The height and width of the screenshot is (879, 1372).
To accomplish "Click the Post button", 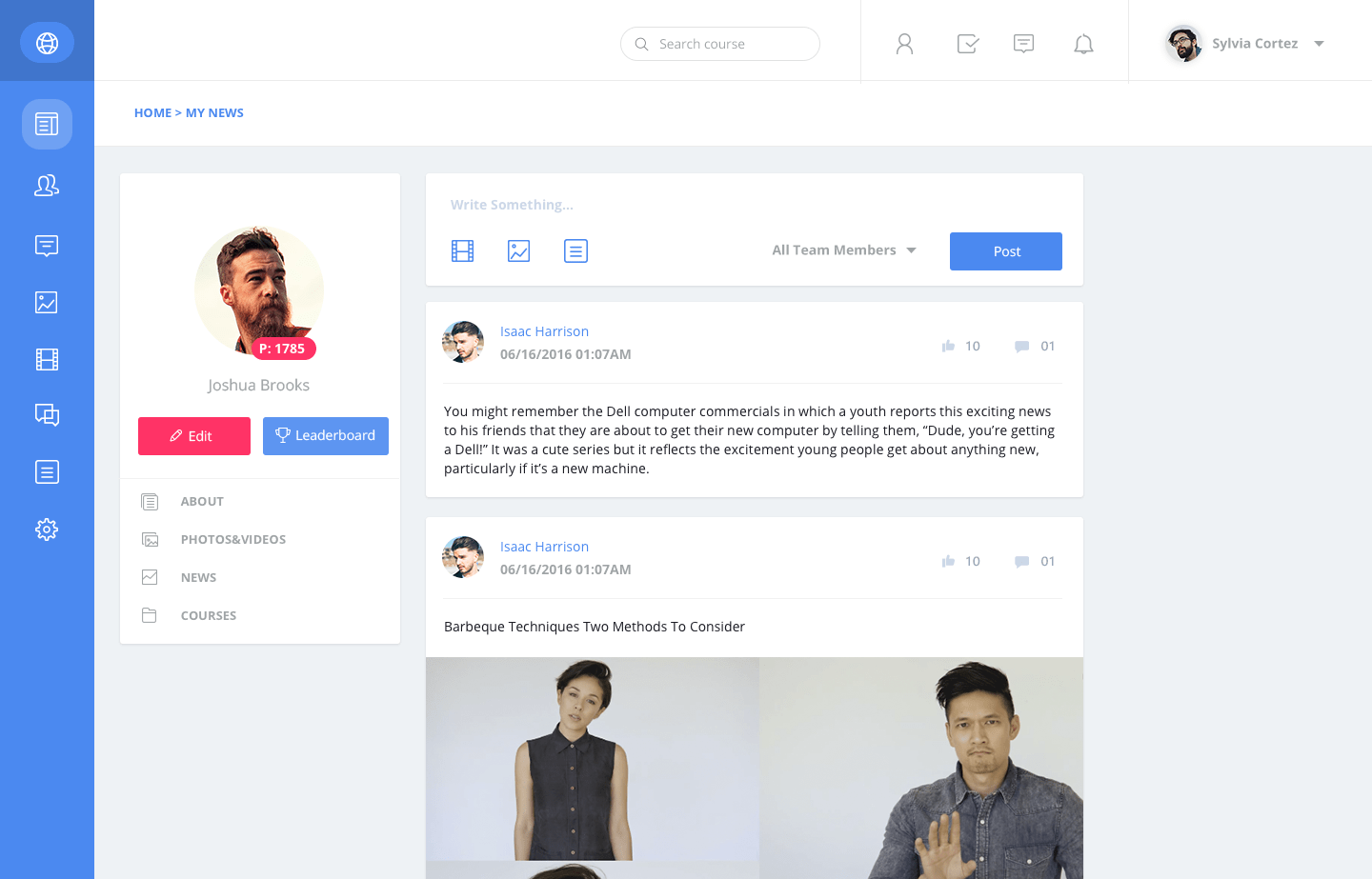I will point(1006,251).
